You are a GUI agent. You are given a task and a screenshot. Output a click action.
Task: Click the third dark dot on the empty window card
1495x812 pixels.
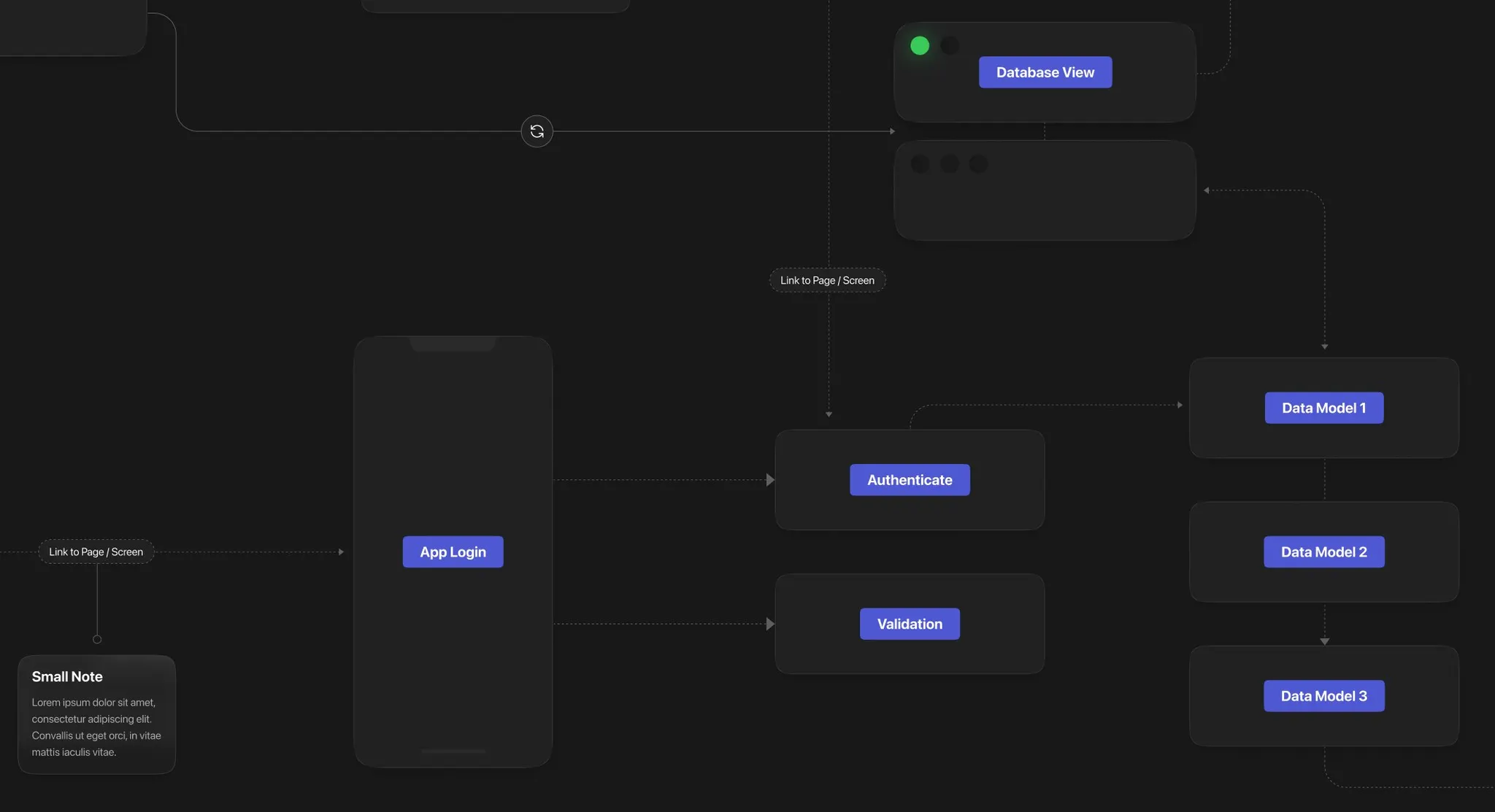(x=978, y=164)
